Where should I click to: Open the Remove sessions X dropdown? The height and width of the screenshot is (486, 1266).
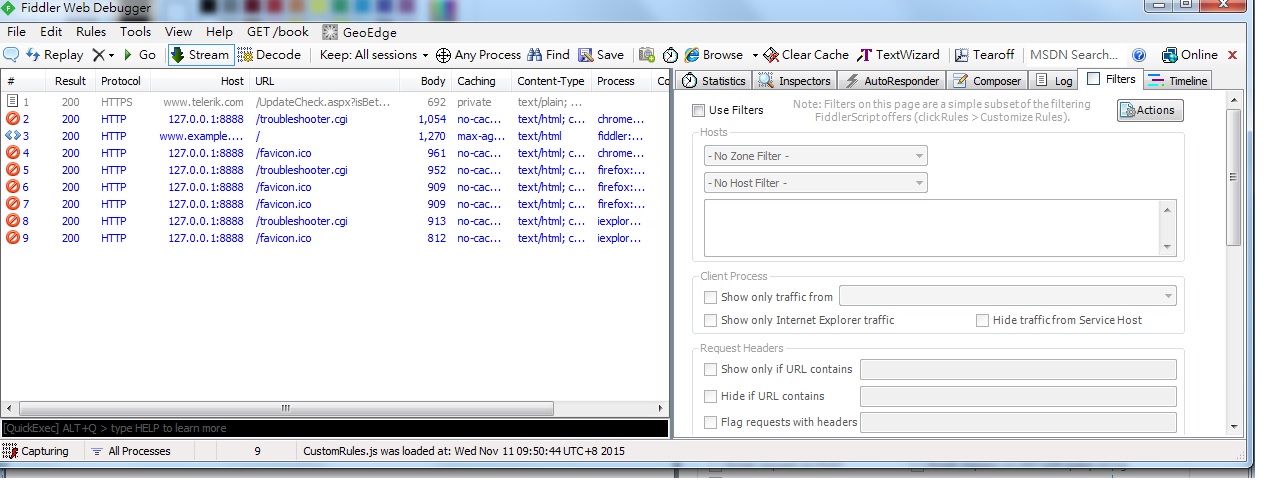tap(103, 55)
